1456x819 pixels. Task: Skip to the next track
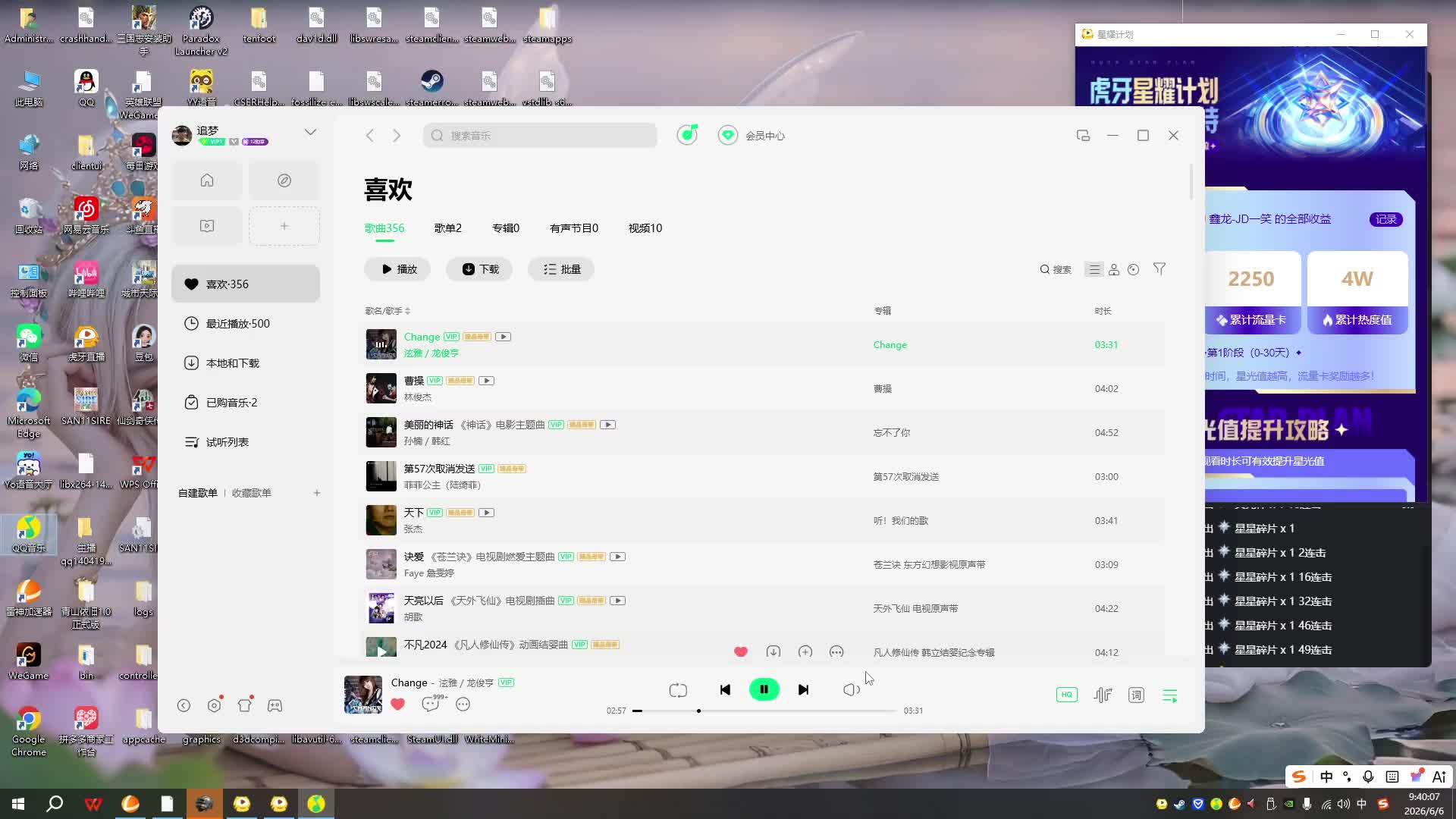click(x=803, y=689)
